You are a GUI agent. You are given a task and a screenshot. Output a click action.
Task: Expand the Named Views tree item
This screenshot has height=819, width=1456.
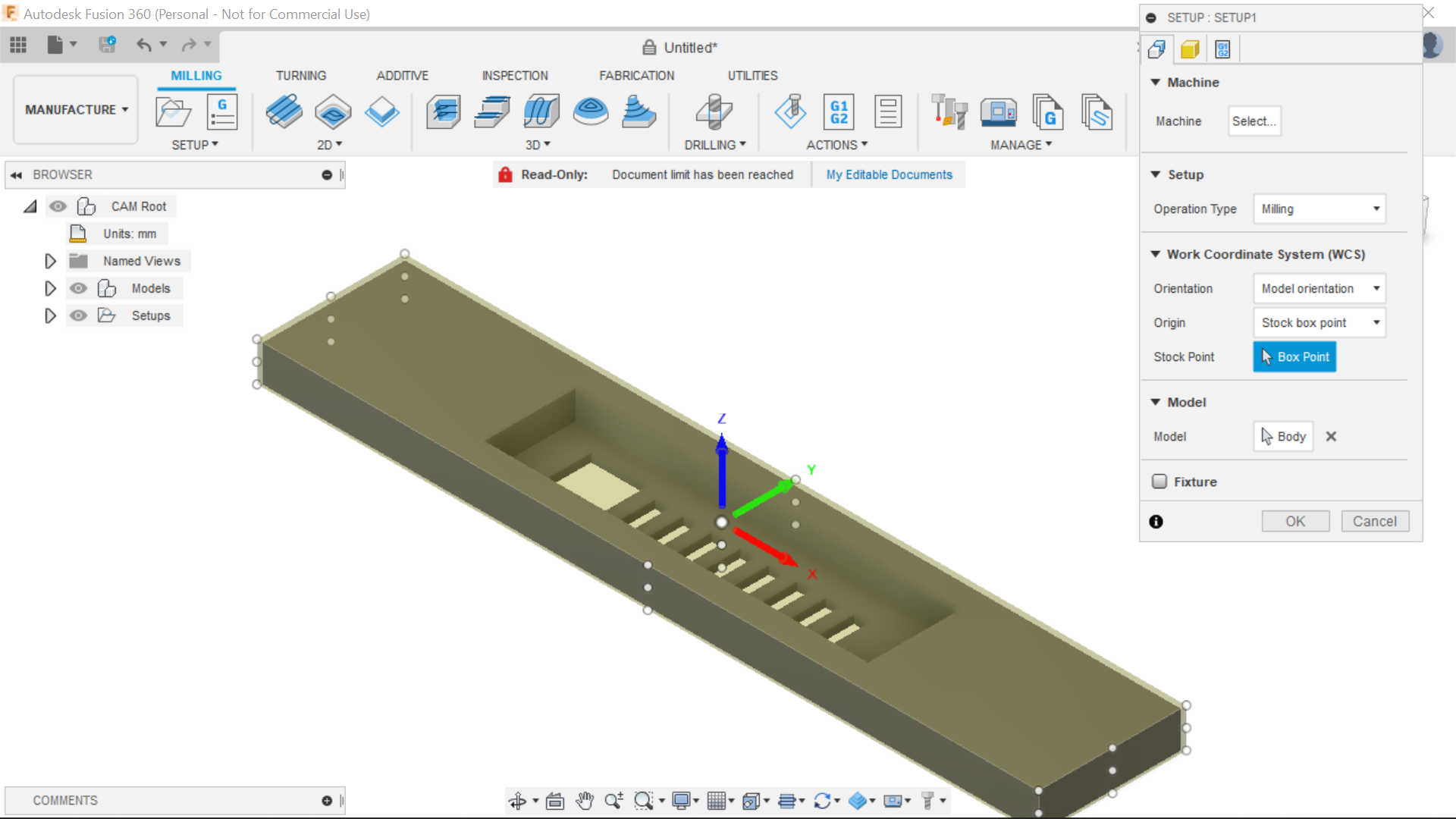[50, 261]
